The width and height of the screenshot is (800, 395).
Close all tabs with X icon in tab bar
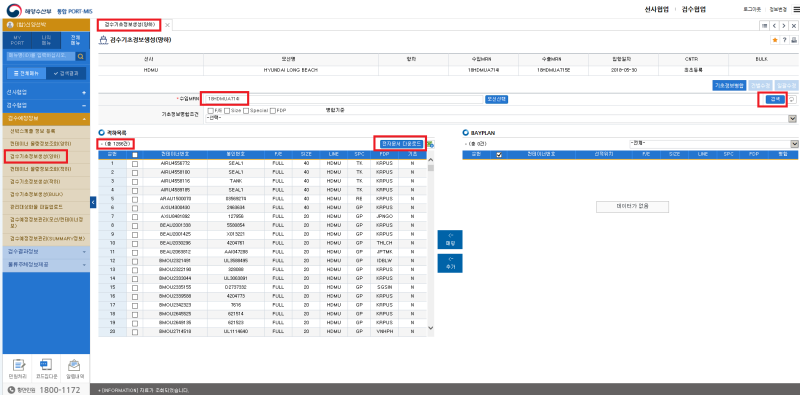point(793,26)
